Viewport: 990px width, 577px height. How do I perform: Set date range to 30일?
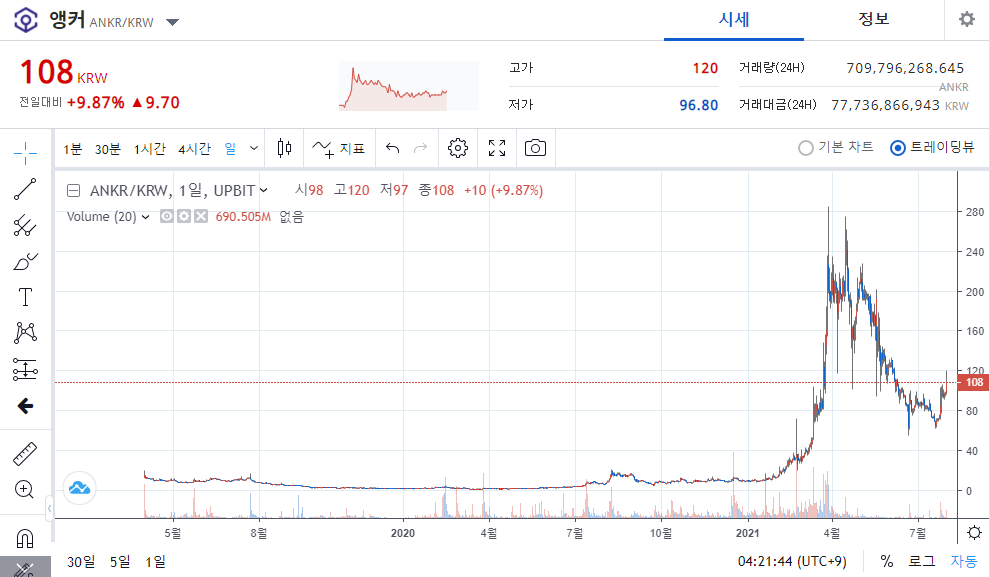click(x=81, y=561)
